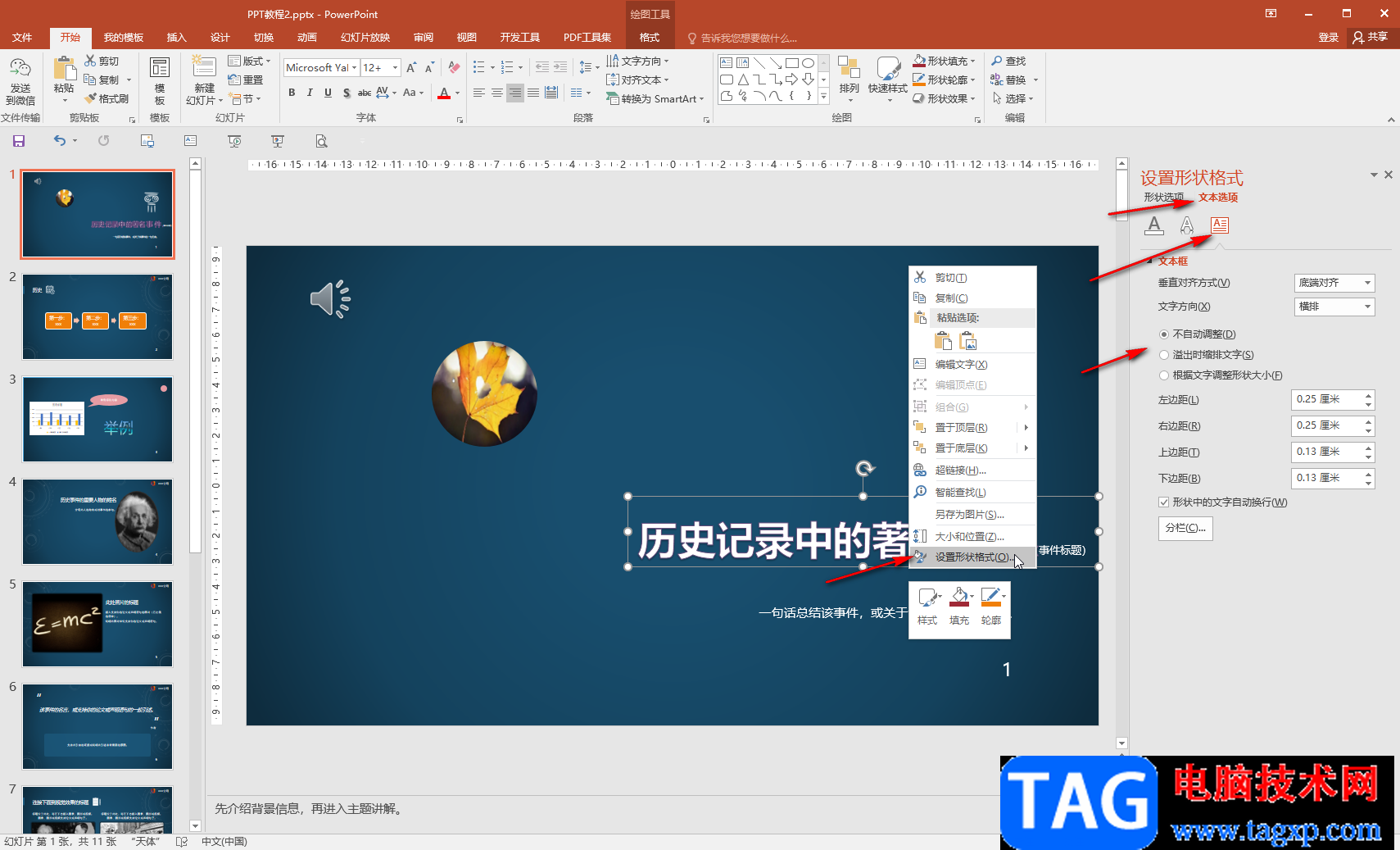The width and height of the screenshot is (1400, 850).
Task: Click the 分栏 columns button
Action: (x=1185, y=528)
